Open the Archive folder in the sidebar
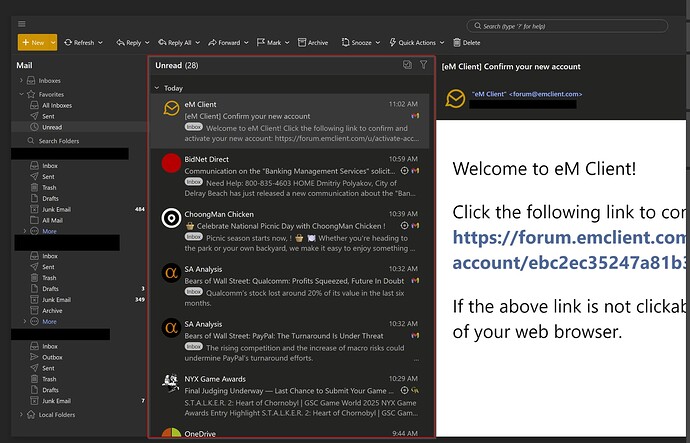The width and height of the screenshot is (690, 443). coord(52,311)
